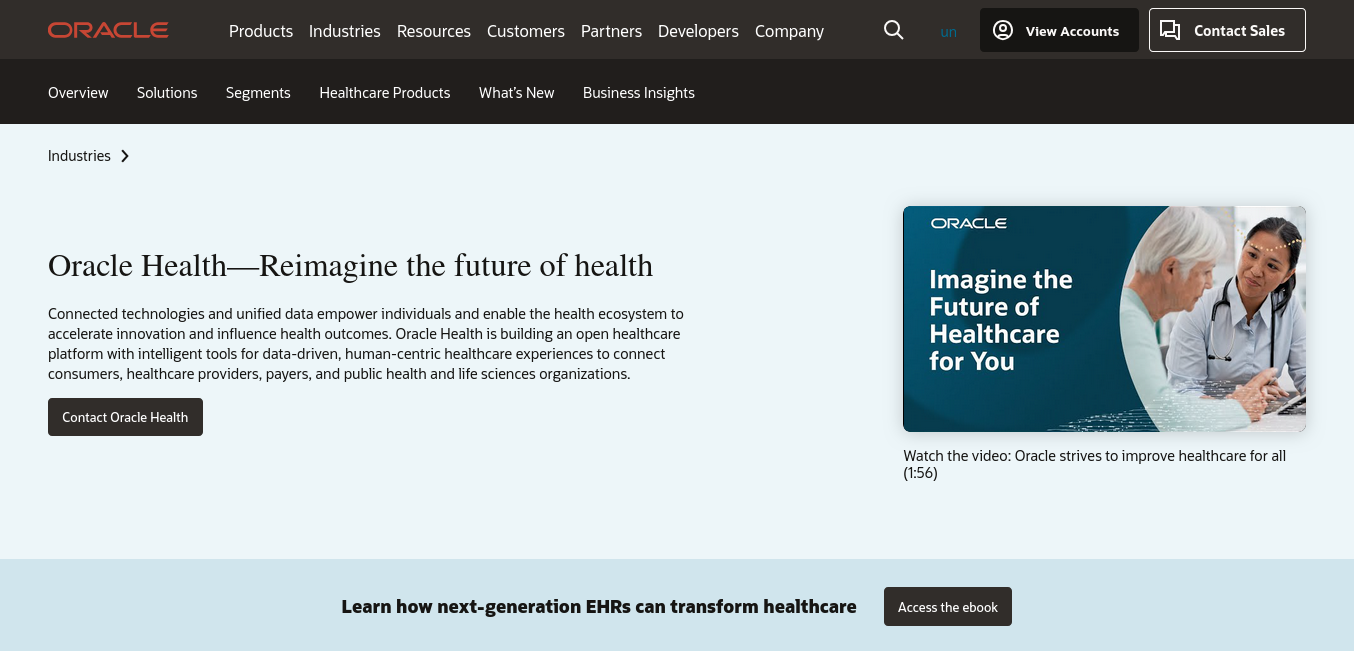1366x651 pixels.
Task: Click the Access the ebook button
Action: [x=948, y=607]
